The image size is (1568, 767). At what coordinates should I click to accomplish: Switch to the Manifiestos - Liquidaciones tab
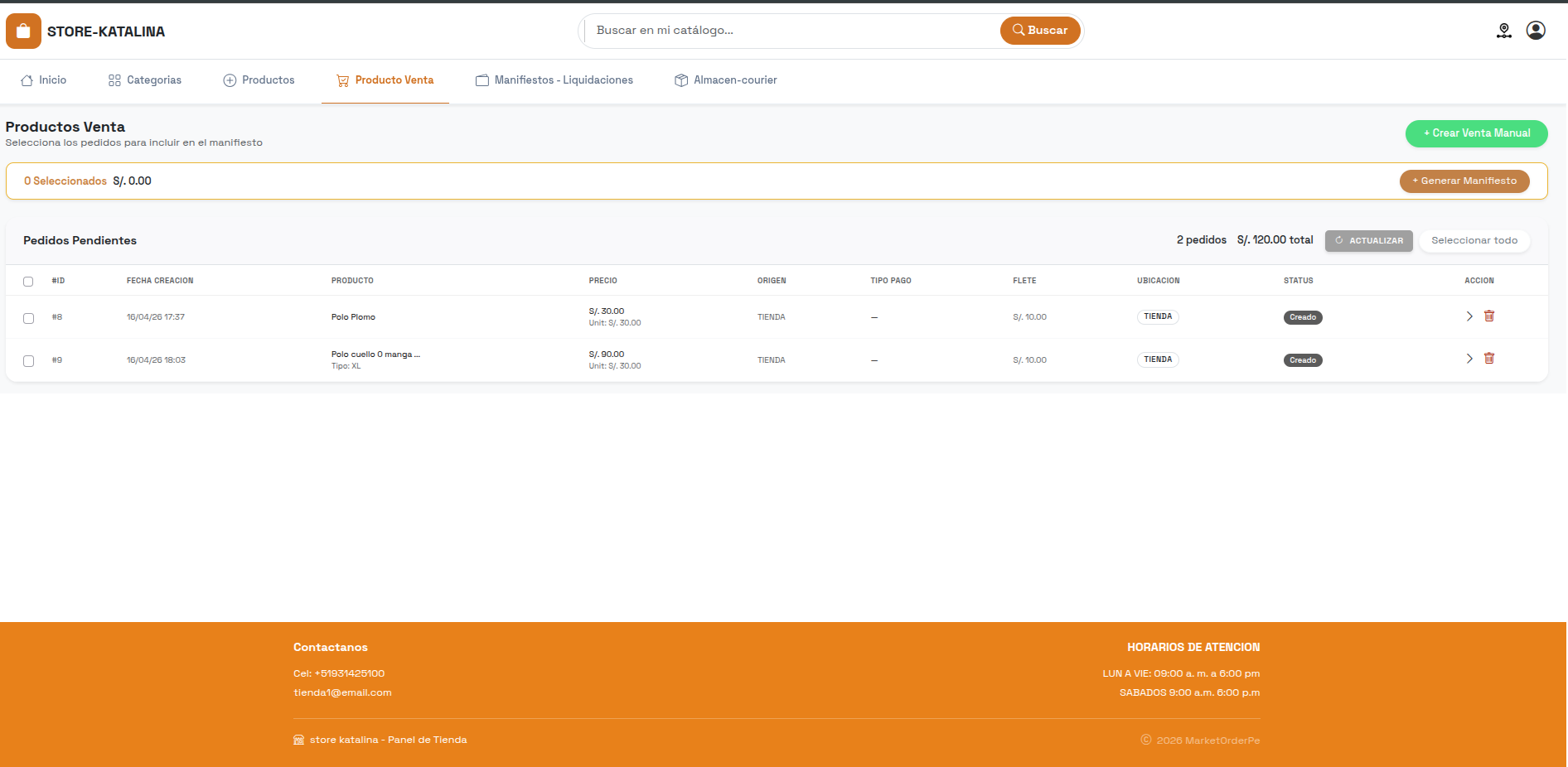click(554, 80)
